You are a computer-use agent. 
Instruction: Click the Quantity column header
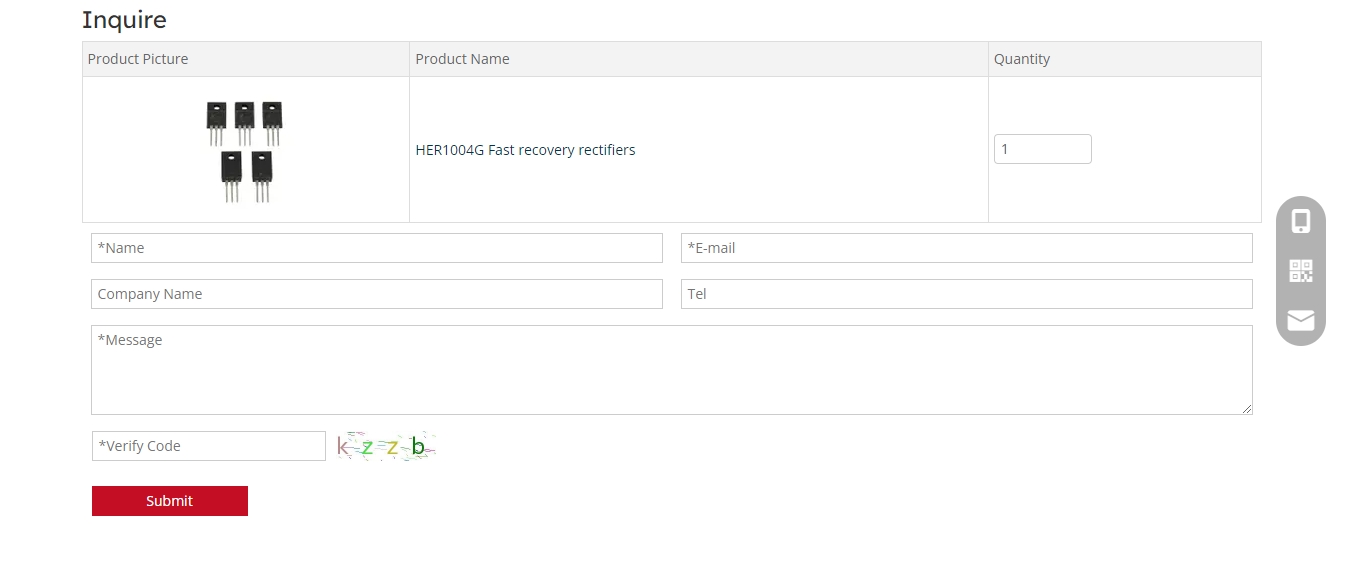tap(1021, 59)
